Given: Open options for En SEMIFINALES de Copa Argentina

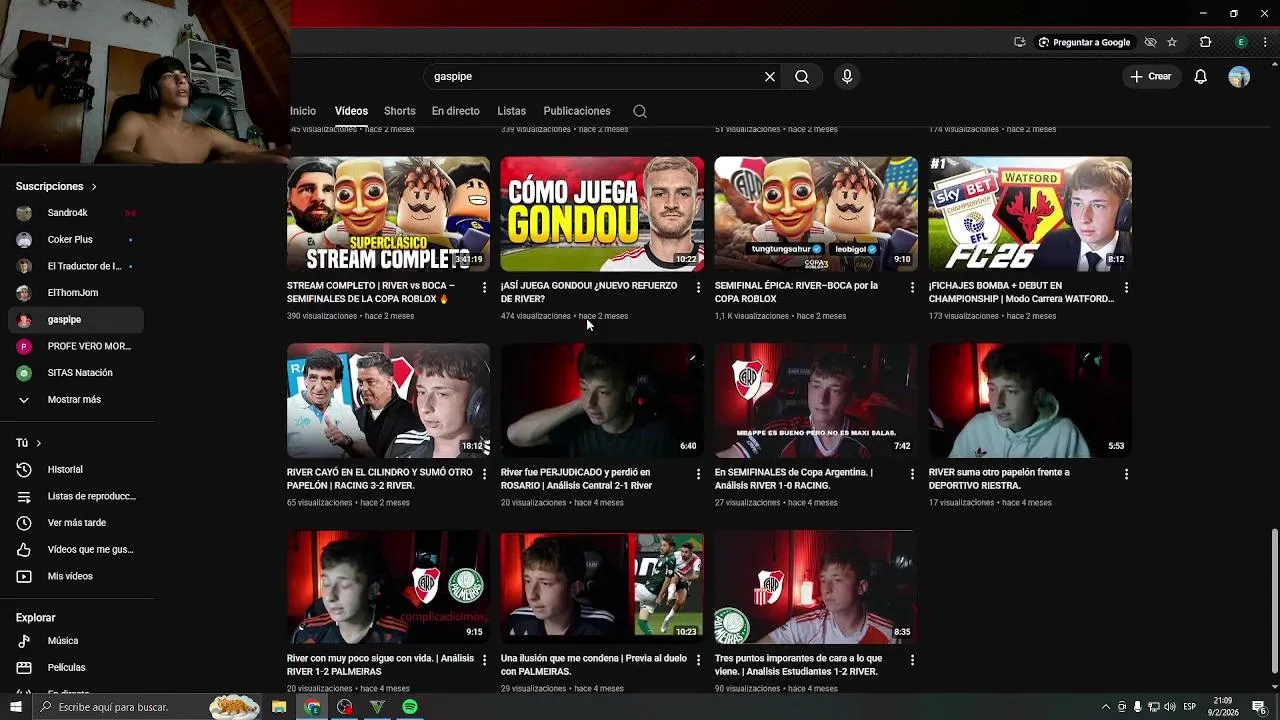Looking at the screenshot, I should click(912, 475).
